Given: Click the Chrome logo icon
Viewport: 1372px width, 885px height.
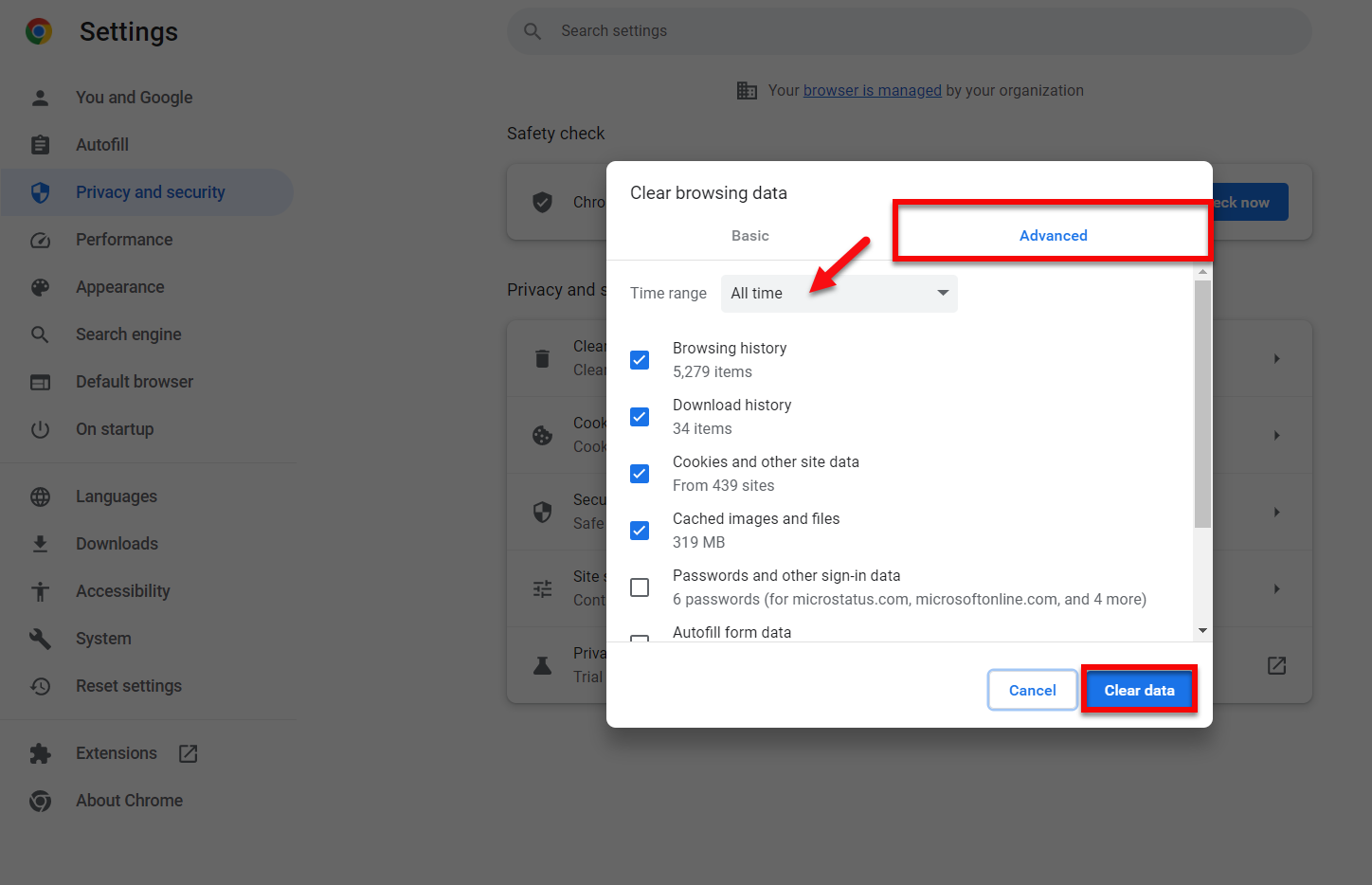Looking at the screenshot, I should (39, 31).
